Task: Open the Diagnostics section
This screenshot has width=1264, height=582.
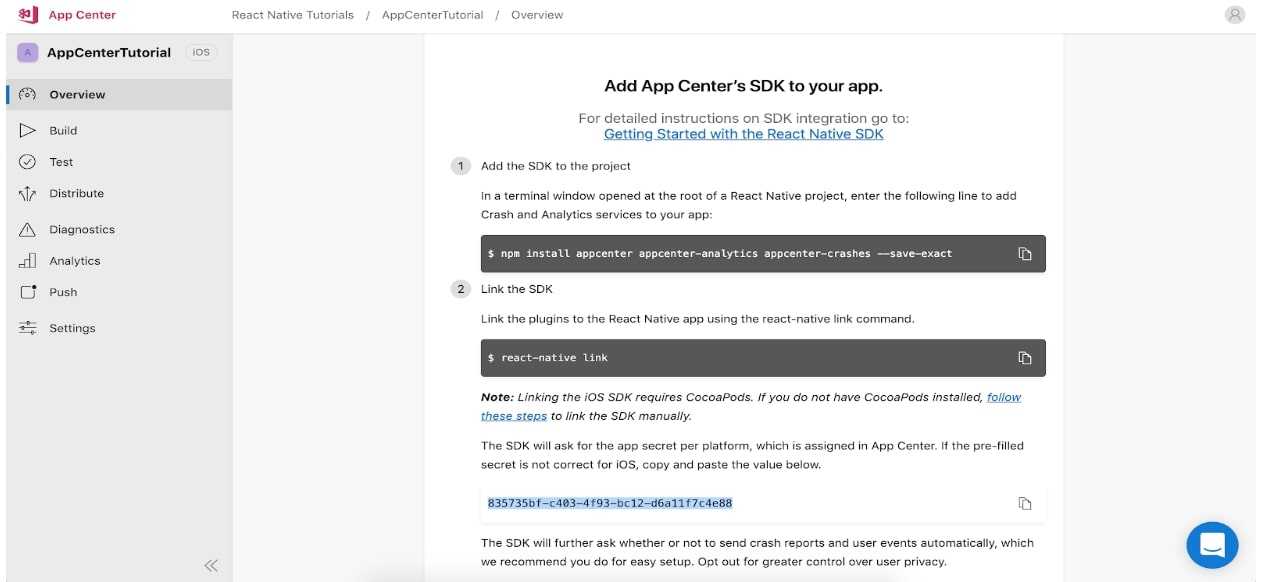Action: pyautogui.click(x=119, y=230)
